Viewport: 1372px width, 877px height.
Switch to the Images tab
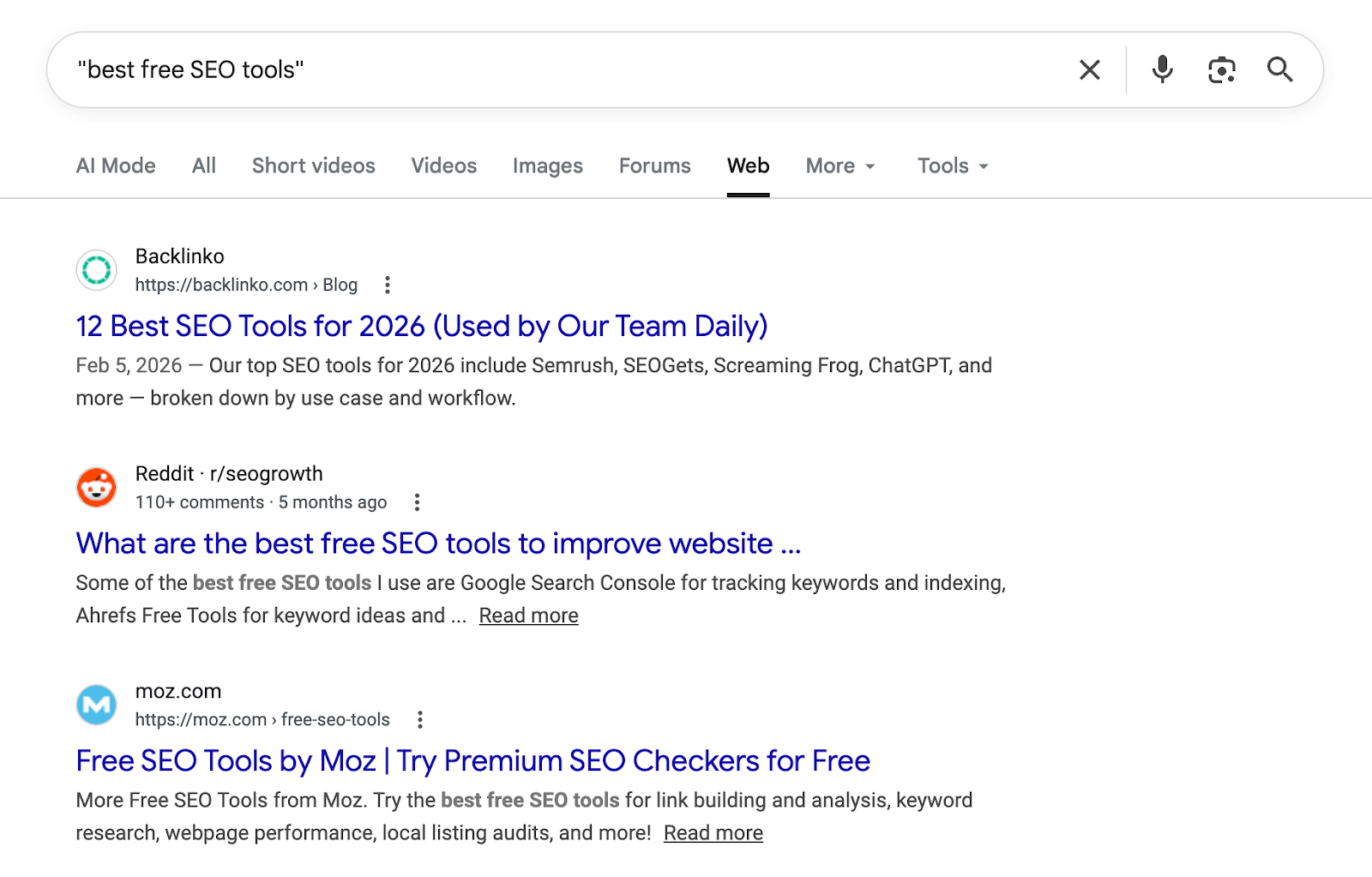tap(547, 166)
